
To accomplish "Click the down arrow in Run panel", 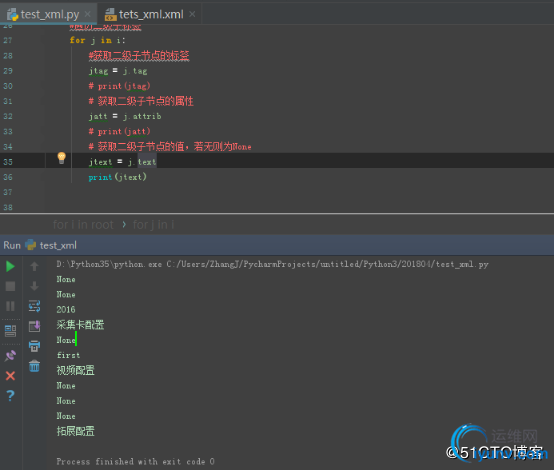I will 34,286.
